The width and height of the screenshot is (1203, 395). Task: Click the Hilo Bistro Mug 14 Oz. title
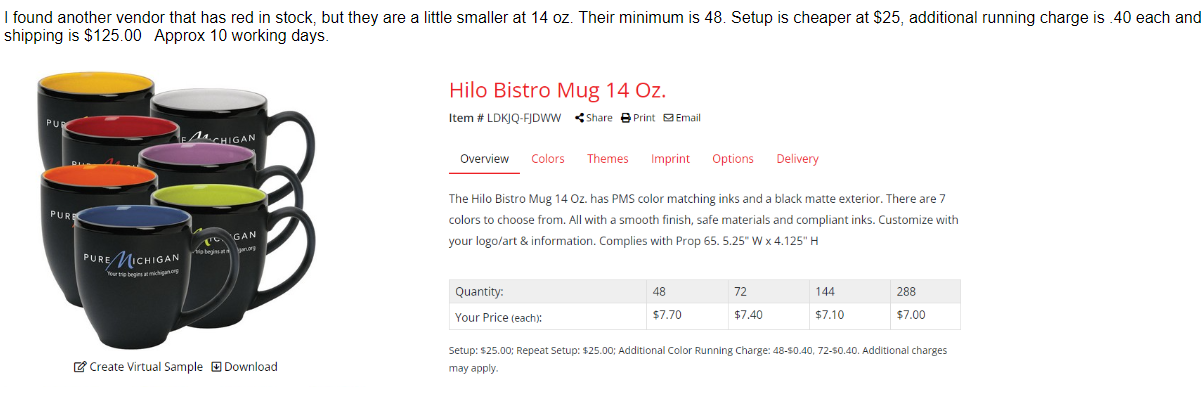(x=557, y=90)
